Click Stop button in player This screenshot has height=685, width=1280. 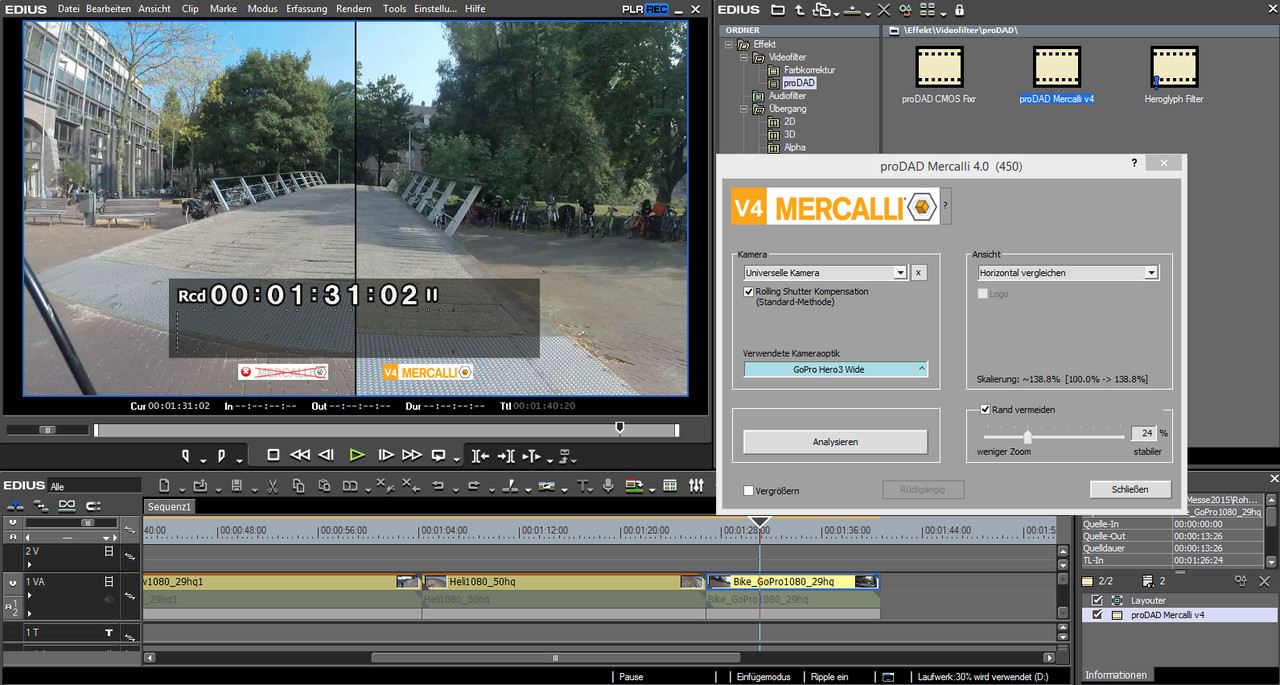coord(273,455)
